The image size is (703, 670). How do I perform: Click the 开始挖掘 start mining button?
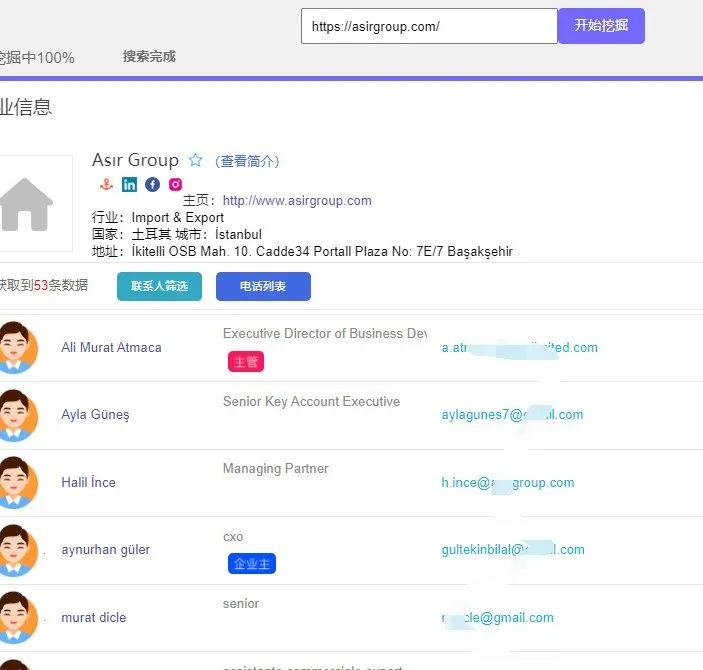601,26
